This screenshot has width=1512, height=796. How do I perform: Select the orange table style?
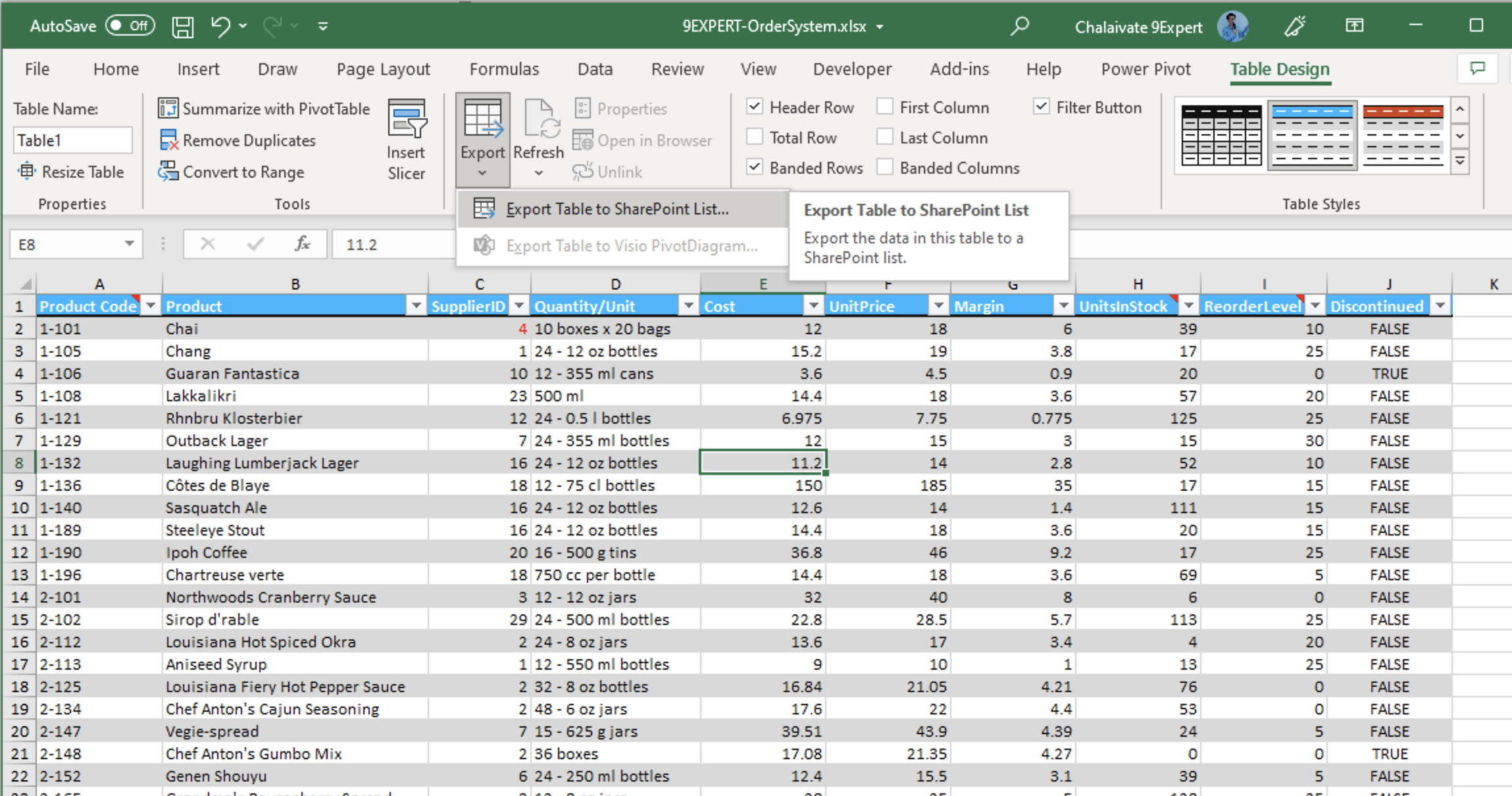tap(1403, 135)
